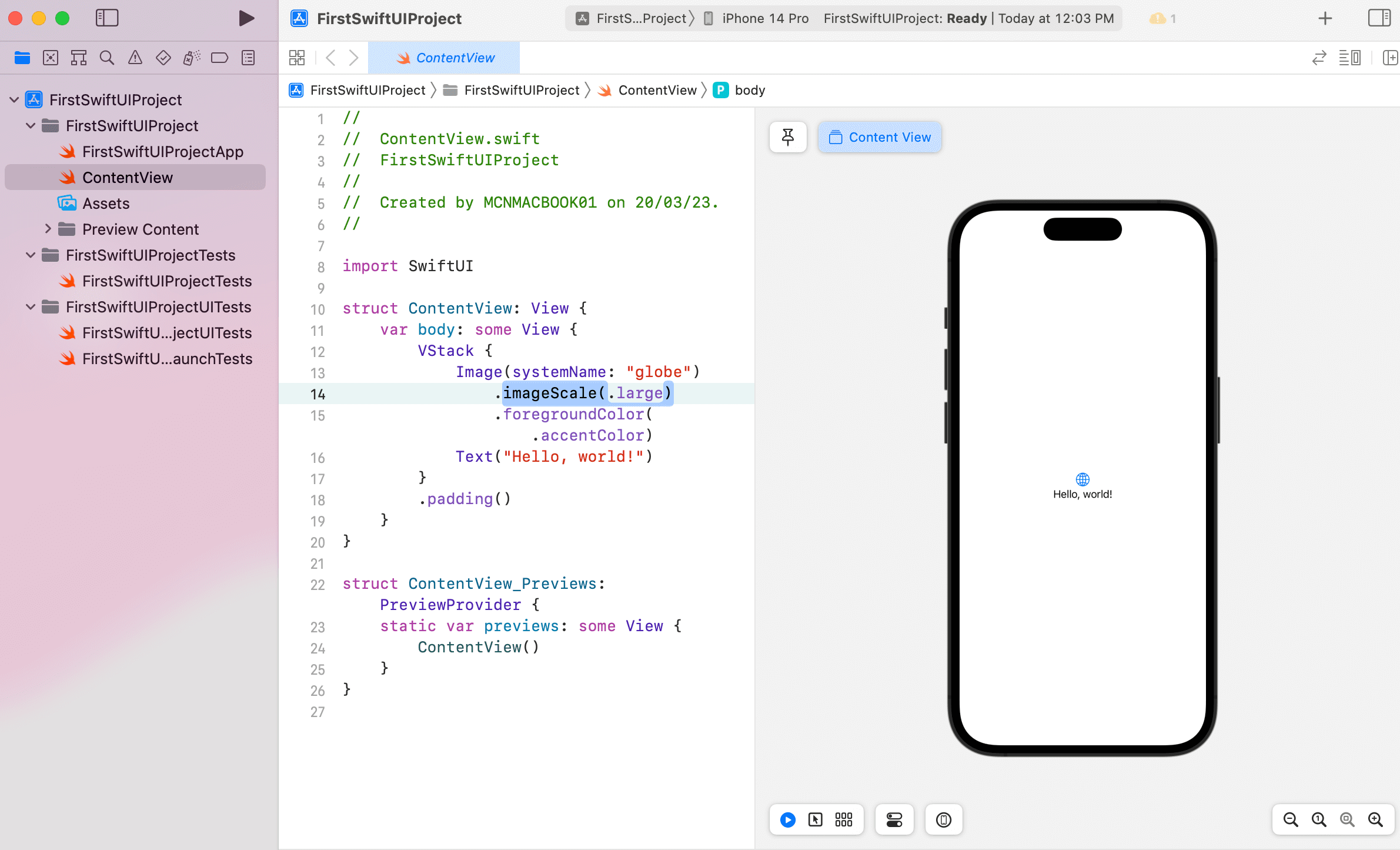The width and height of the screenshot is (1400, 850).
Task: Start the live preview play button
Action: pyautogui.click(x=788, y=819)
